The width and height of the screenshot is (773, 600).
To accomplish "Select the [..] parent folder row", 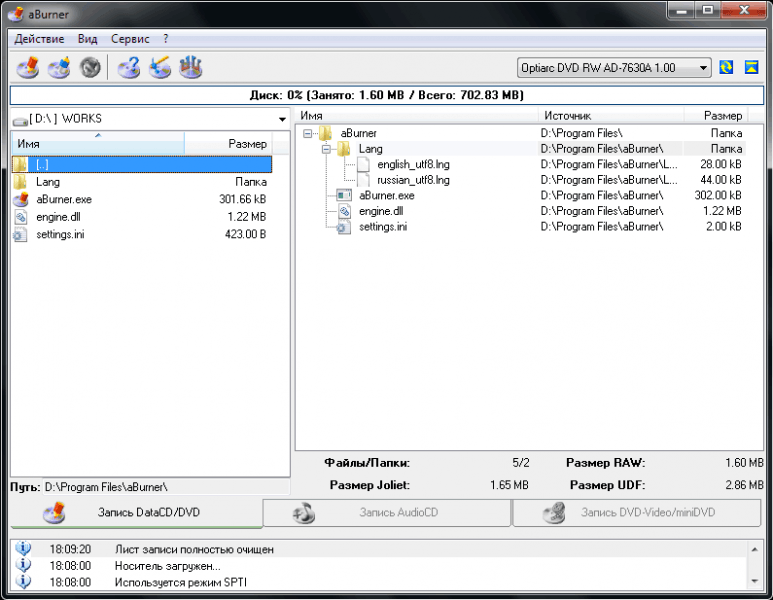I will (142, 165).
